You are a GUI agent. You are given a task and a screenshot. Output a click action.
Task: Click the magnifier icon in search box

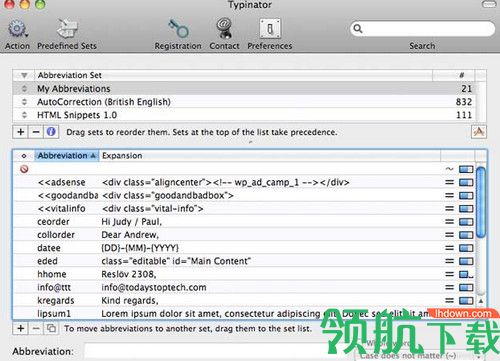pyautogui.click(x=358, y=29)
